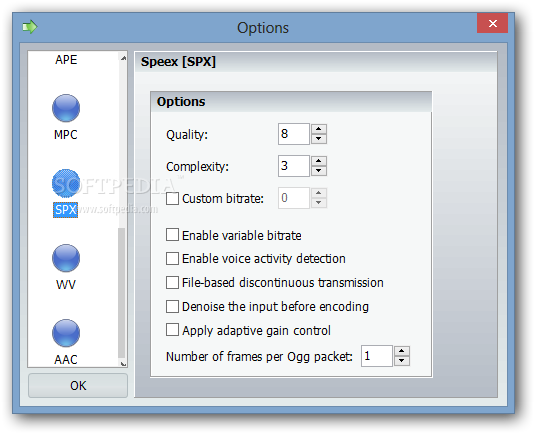Decrease the Quality value
Viewport: 535px width, 434px height.
pyautogui.click(x=319, y=139)
